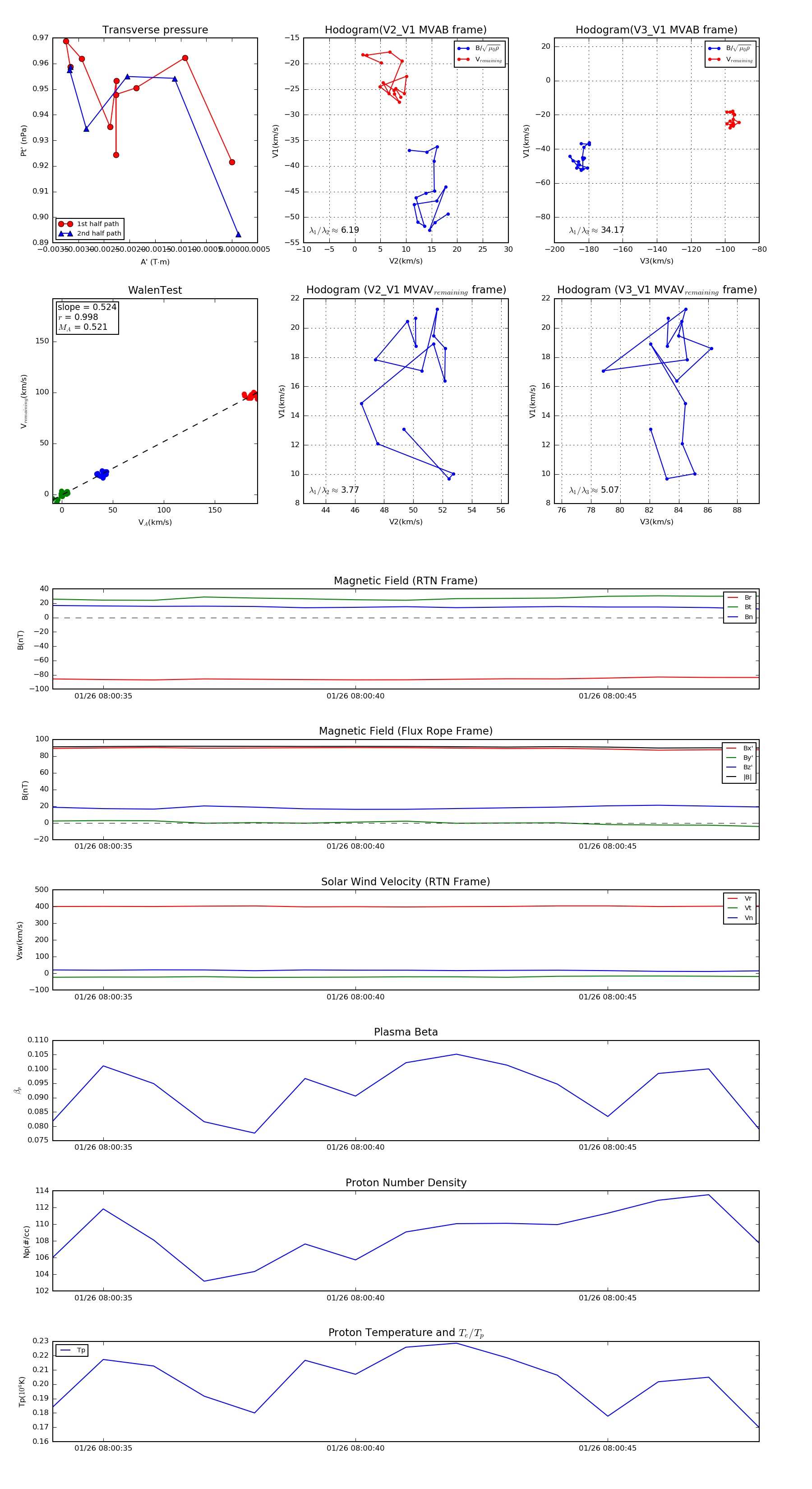
Task: Click 'Solar Wind Velocity (RTN Frame)' title
Action: (406, 882)
